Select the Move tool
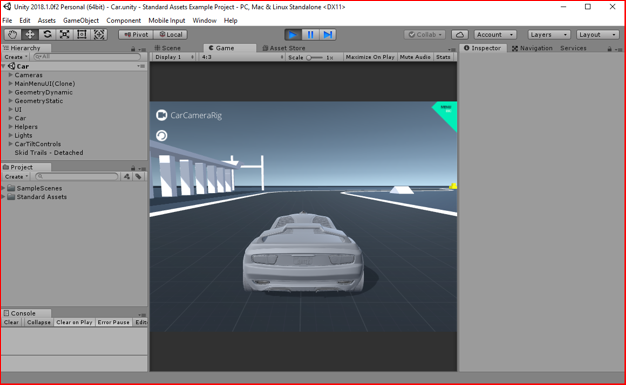 30,35
